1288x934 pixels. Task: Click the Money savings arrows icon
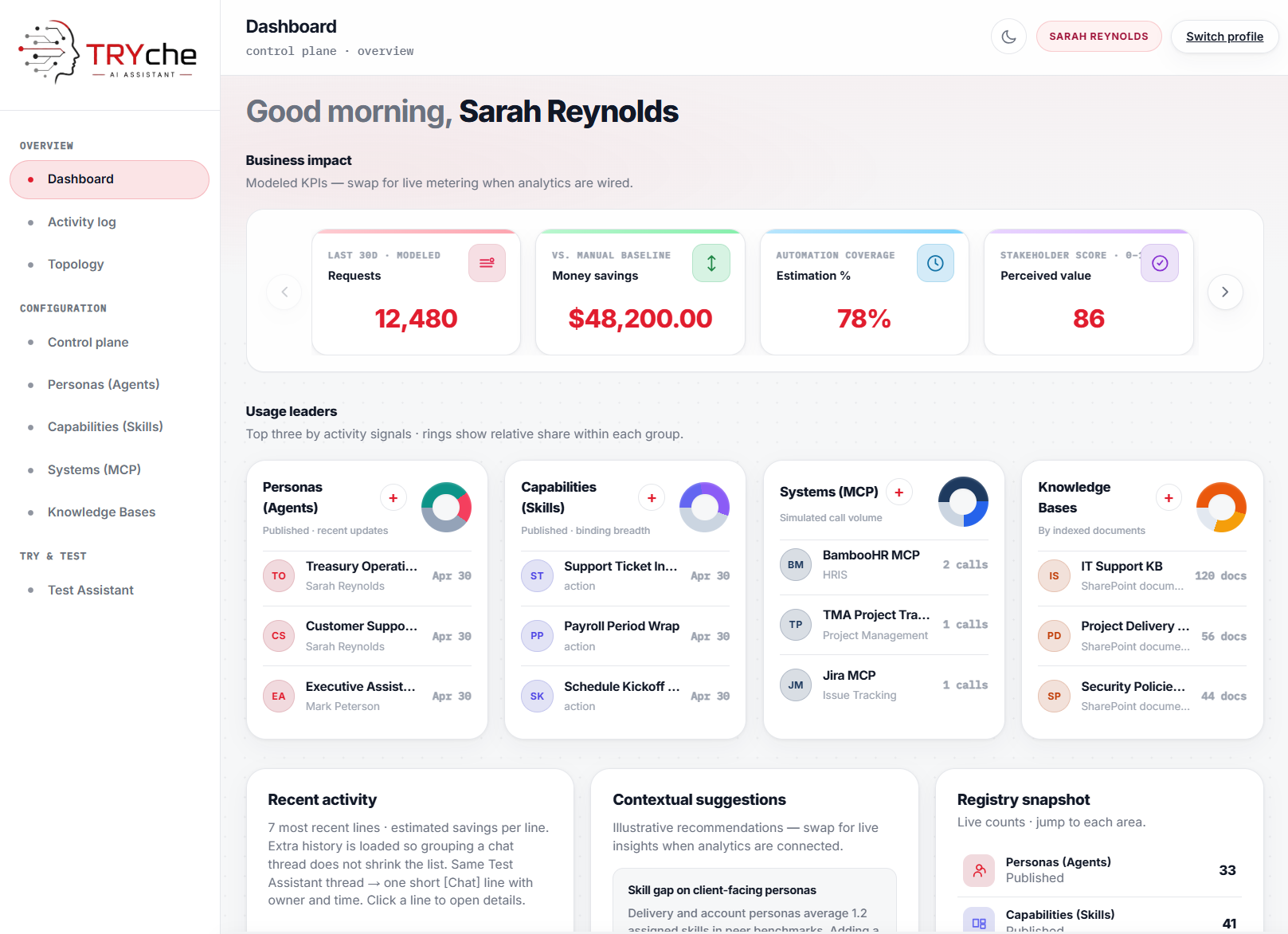pyautogui.click(x=711, y=263)
